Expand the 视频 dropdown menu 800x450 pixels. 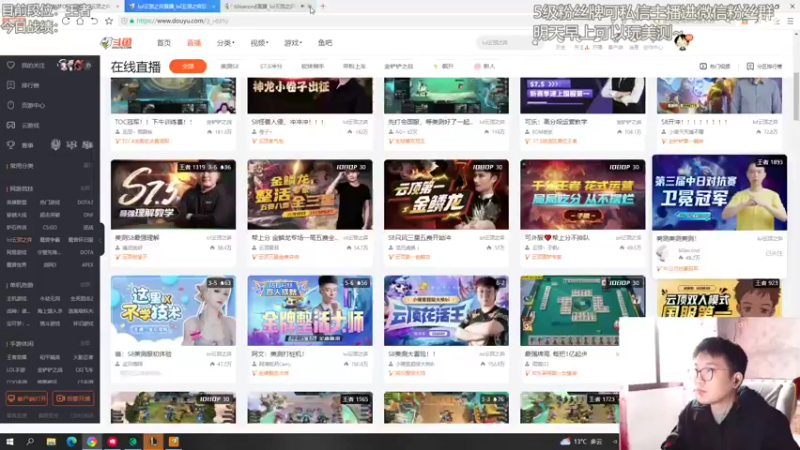click(259, 43)
